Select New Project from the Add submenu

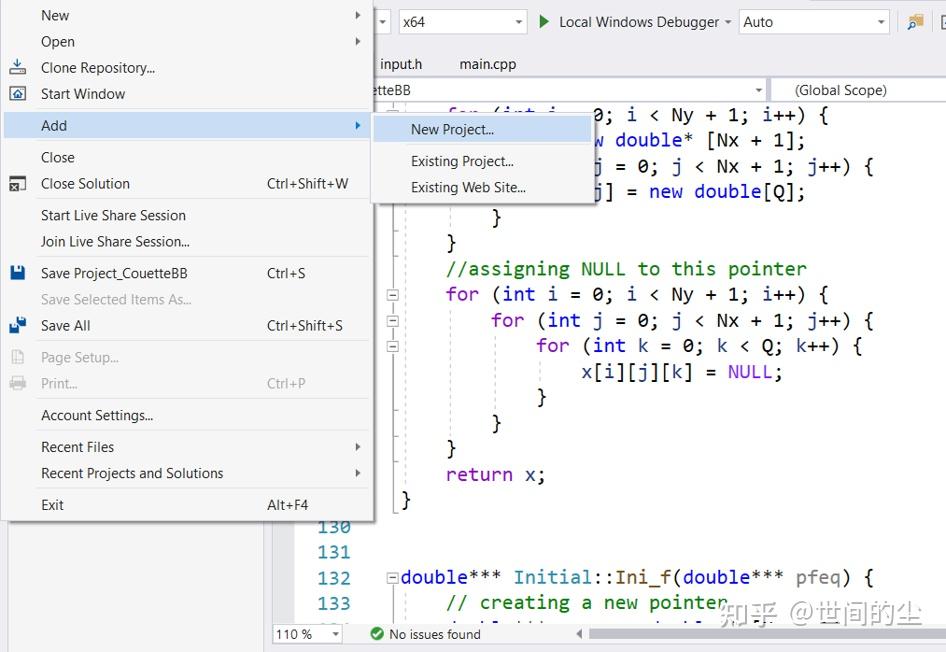(452, 130)
